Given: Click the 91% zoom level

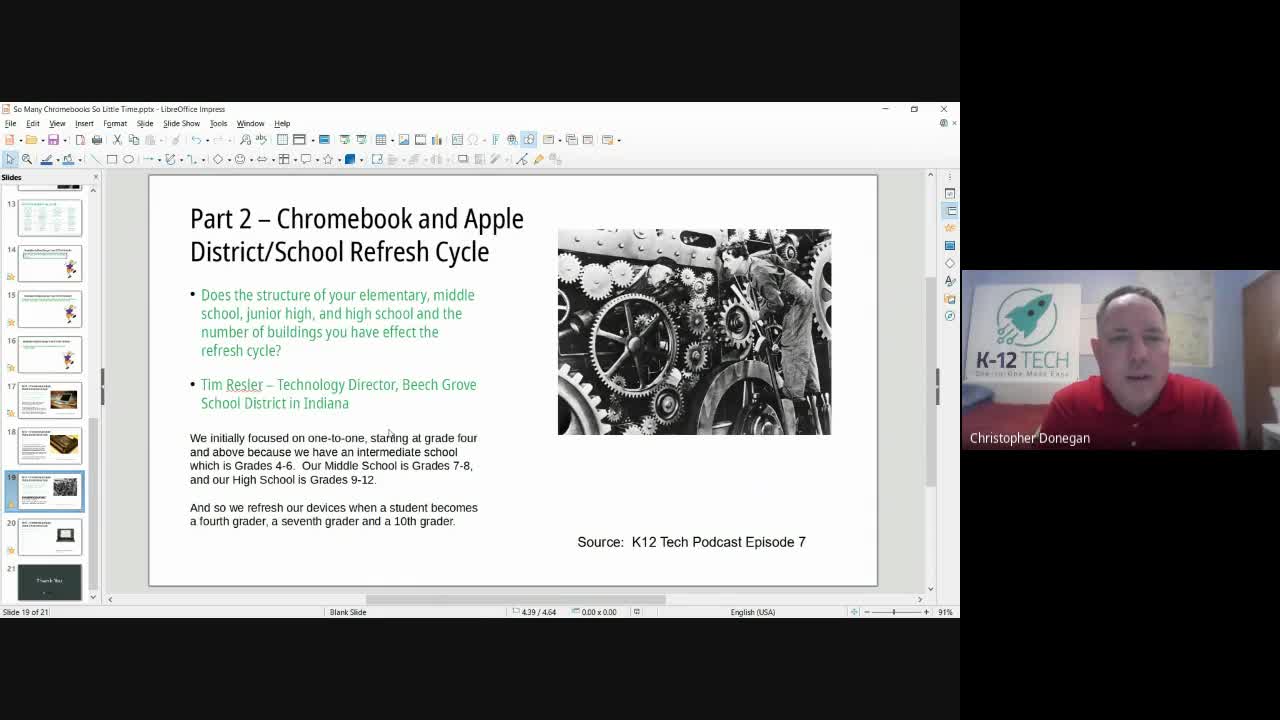Looking at the screenshot, I should click(x=945, y=612).
